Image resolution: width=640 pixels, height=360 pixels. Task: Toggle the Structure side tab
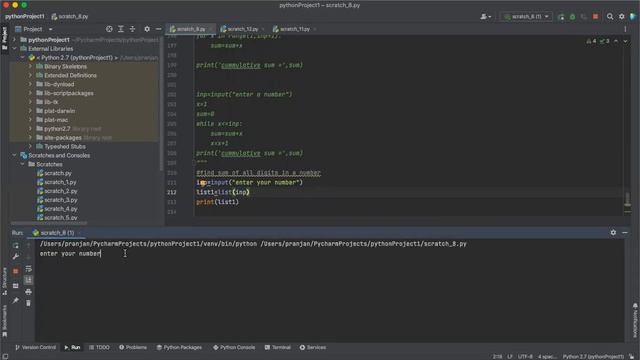point(4,281)
